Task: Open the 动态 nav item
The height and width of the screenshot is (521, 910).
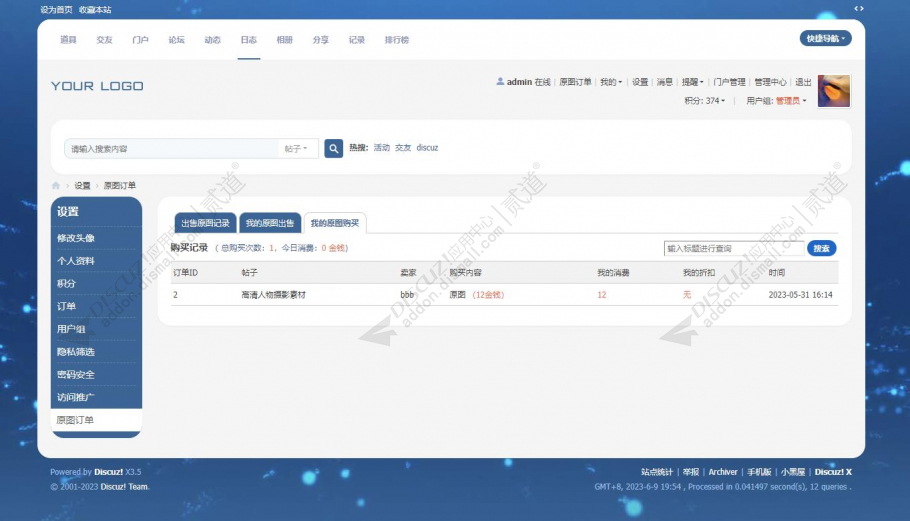Action: 212,39
